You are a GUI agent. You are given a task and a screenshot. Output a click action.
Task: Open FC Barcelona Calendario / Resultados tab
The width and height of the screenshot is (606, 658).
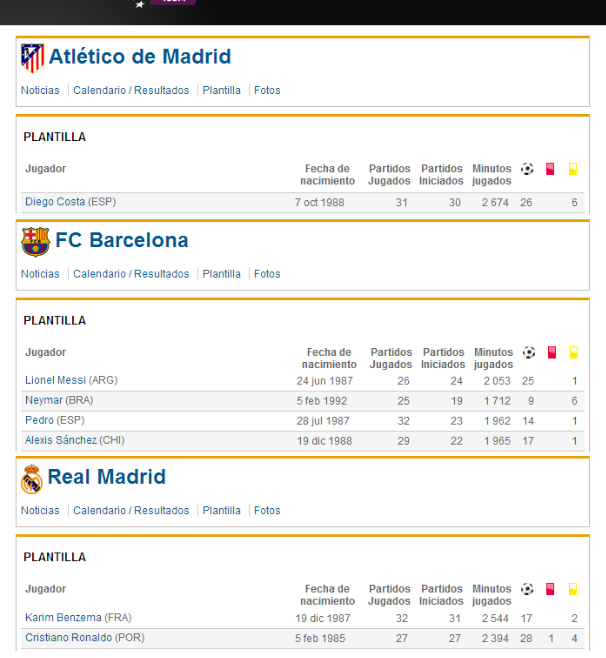click(x=131, y=274)
